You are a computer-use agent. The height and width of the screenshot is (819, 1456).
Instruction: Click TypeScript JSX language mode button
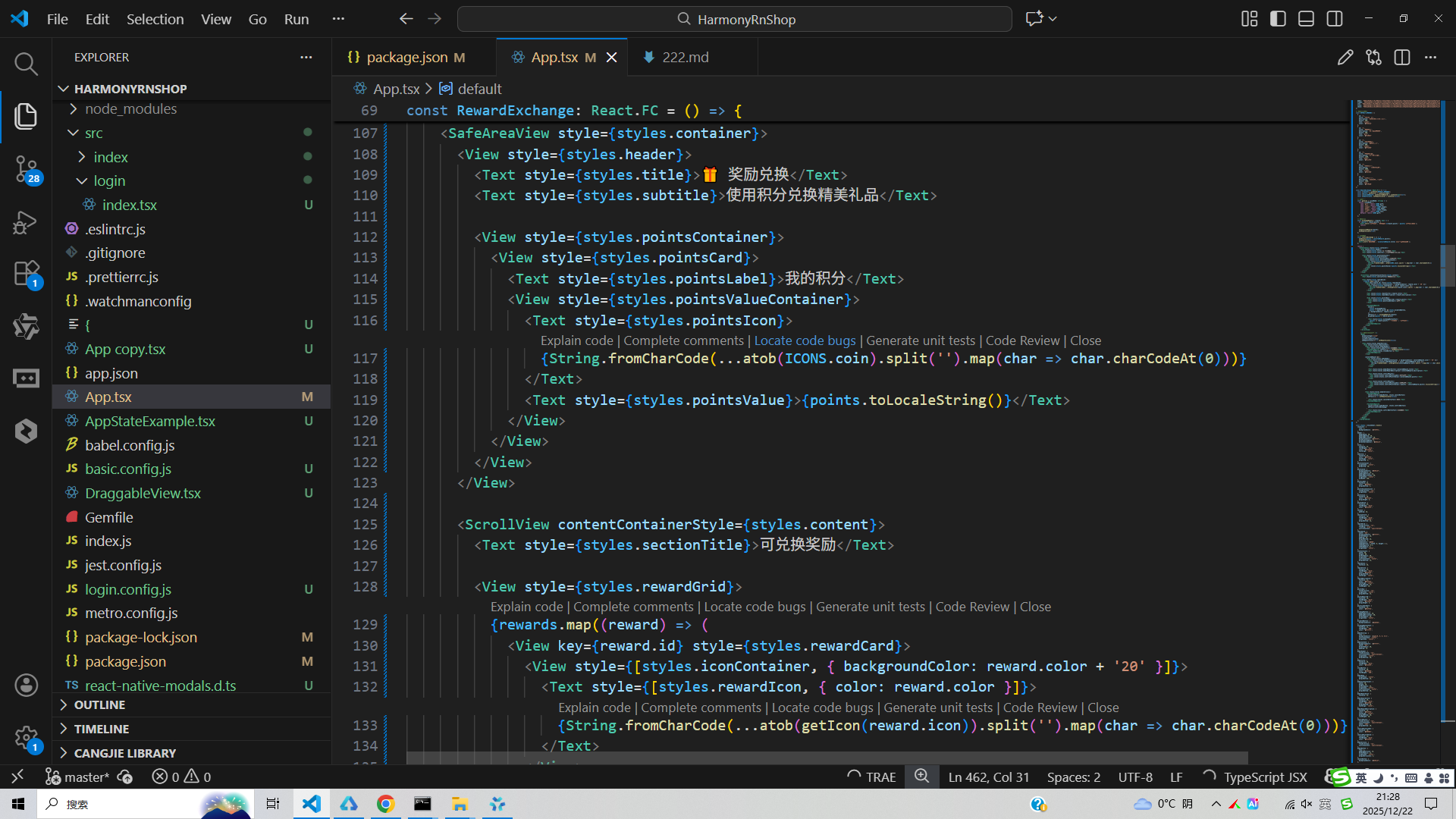[x=1265, y=777]
